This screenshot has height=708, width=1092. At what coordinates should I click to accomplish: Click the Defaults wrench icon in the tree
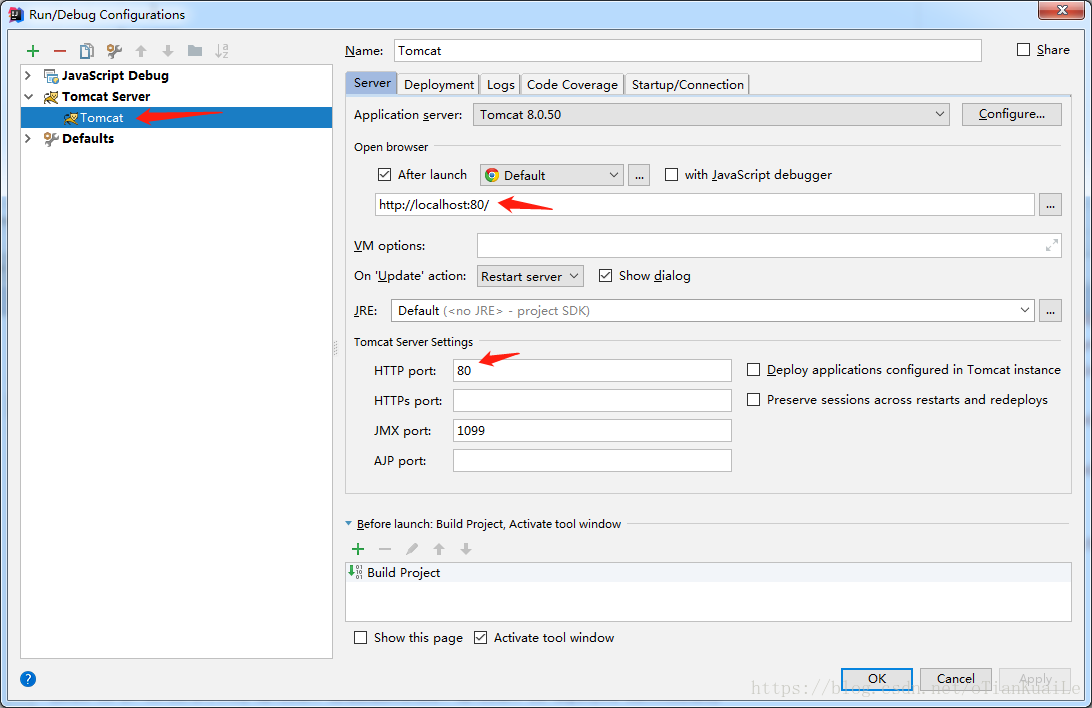[x=51, y=139]
